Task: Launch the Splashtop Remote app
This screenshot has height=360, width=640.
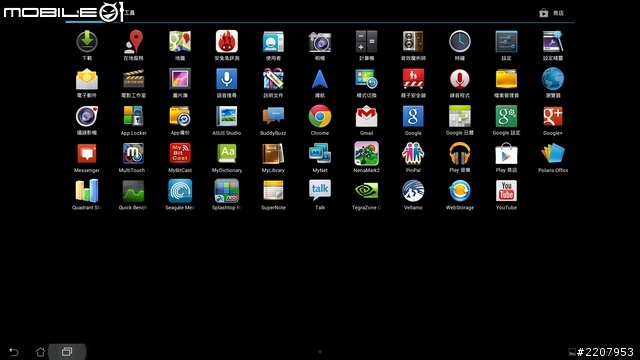Action: [227, 191]
